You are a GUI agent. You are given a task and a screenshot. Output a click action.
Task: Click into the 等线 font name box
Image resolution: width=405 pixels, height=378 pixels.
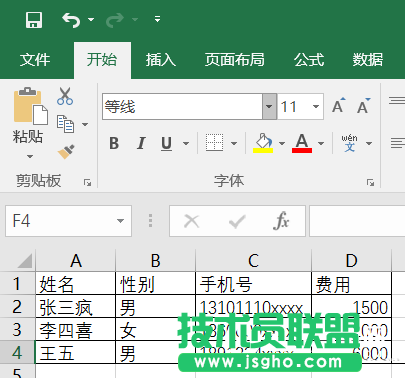tap(182, 107)
